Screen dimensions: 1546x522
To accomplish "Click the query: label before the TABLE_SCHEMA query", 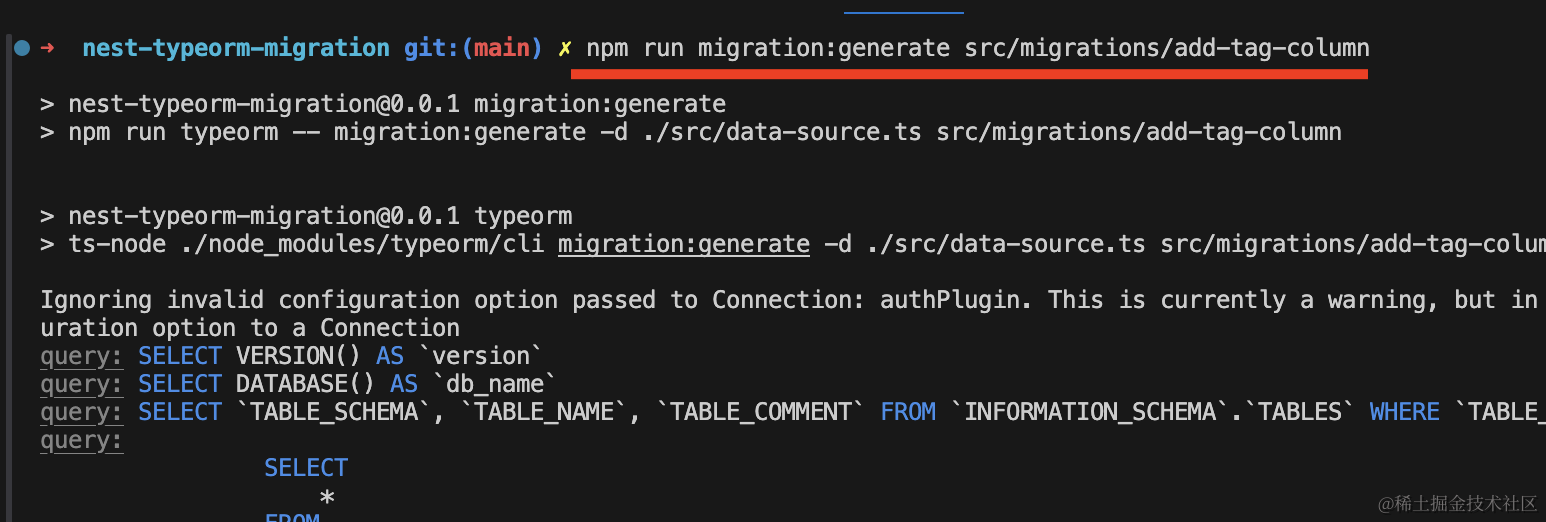I will 81,412.
